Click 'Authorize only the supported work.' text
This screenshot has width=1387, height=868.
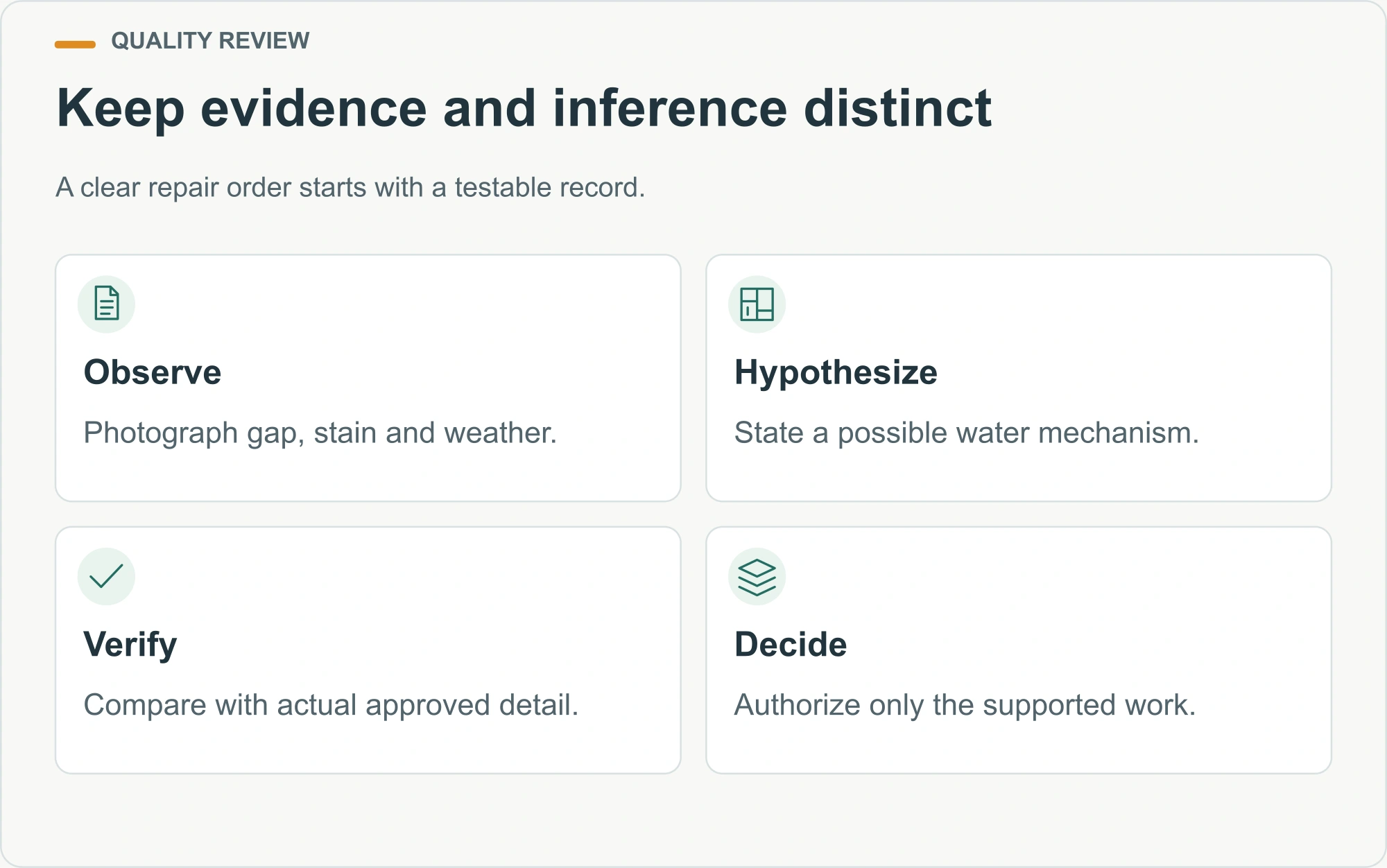pos(965,706)
